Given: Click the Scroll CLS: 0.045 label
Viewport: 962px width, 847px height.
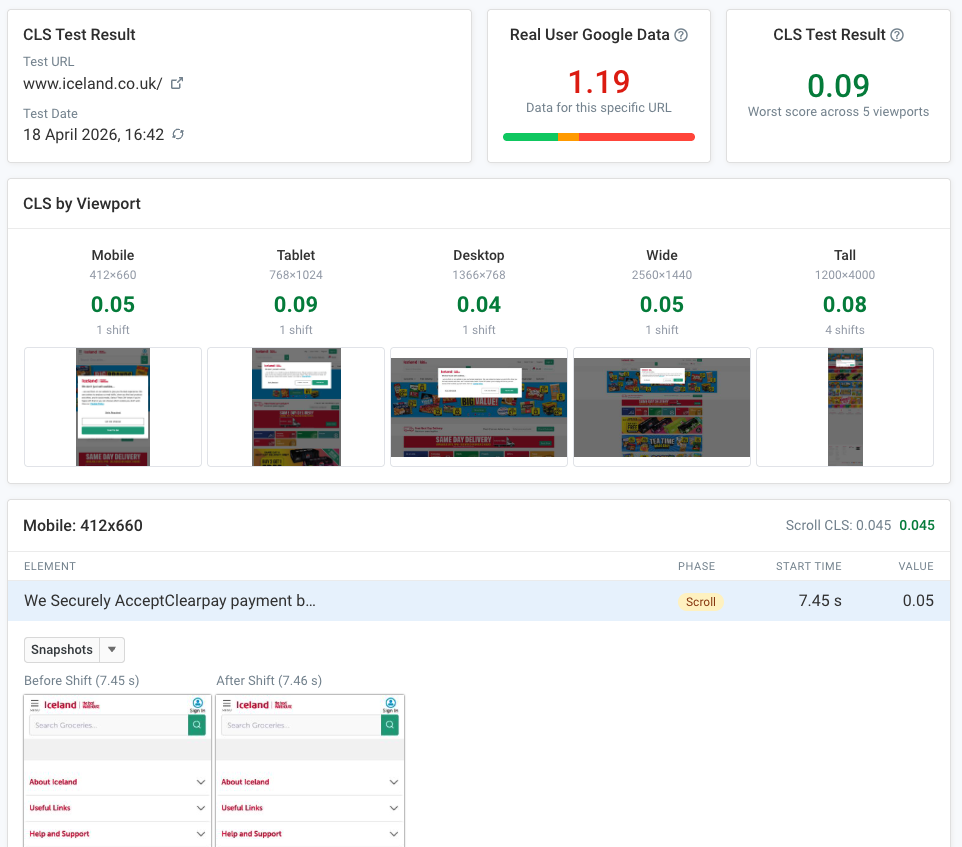Looking at the screenshot, I should (x=838, y=525).
